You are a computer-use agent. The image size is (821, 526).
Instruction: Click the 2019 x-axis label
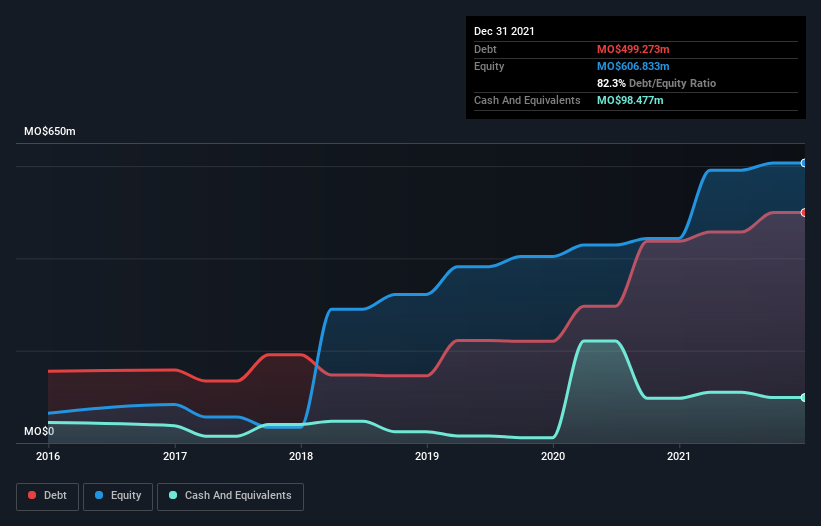(x=427, y=456)
